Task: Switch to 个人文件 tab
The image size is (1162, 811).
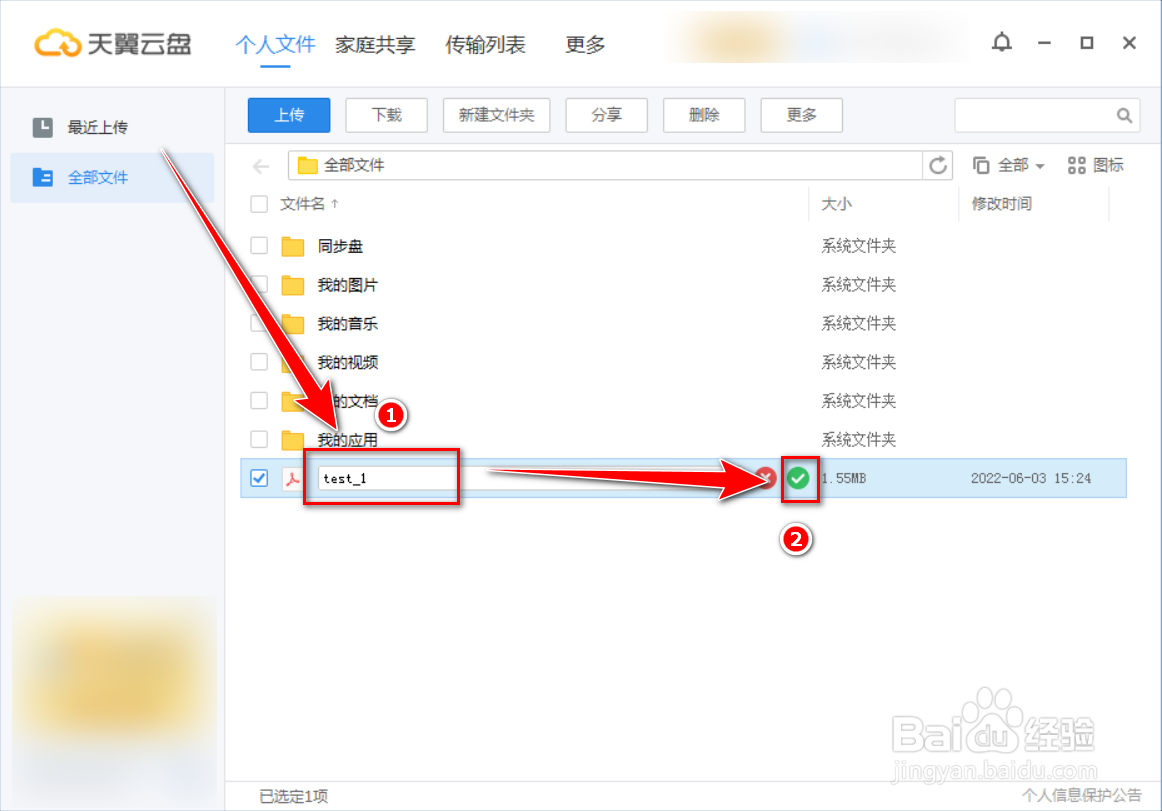Action: 275,44
